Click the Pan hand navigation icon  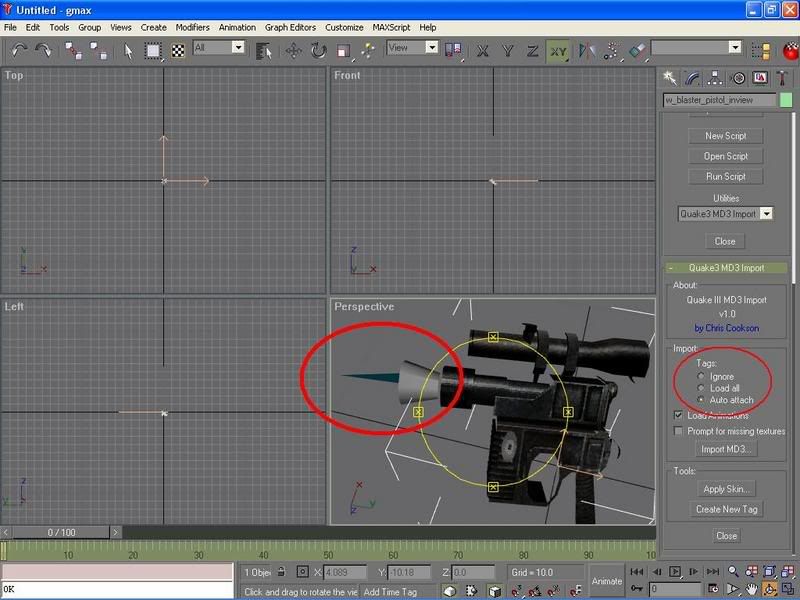point(752,589)
